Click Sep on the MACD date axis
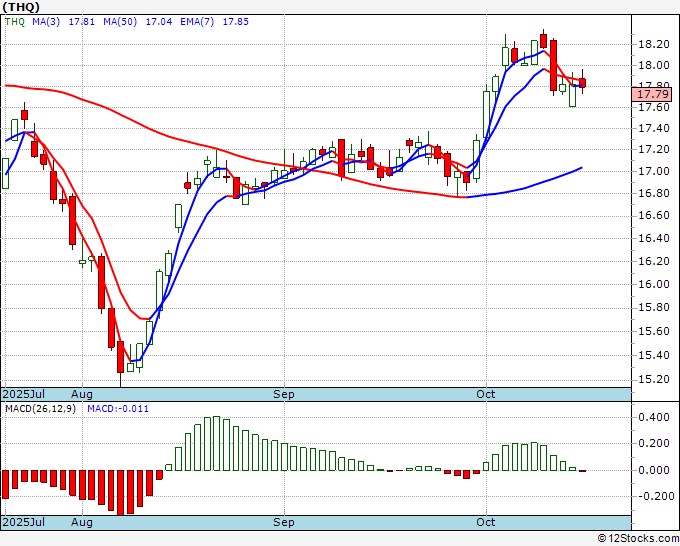680x546 pixels. pyautogui.click(x=284, y=522)
